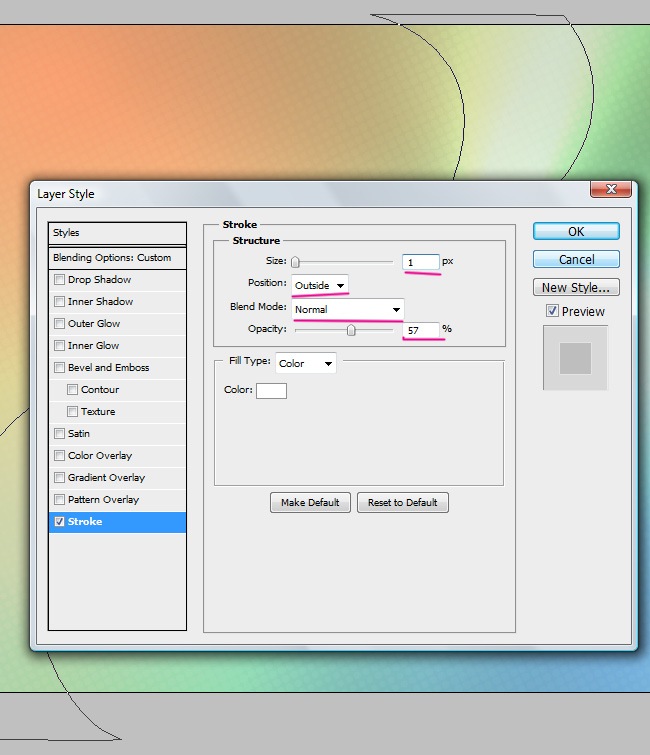Click the stroke Size input field
The image size is (650, 755).
pos(421,262)
